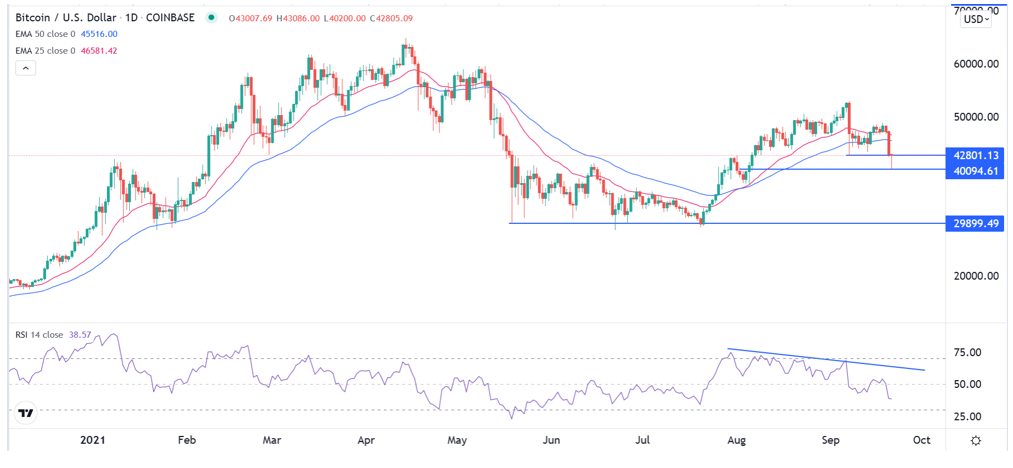Click the 42801.13 price label

pos(977,155)
